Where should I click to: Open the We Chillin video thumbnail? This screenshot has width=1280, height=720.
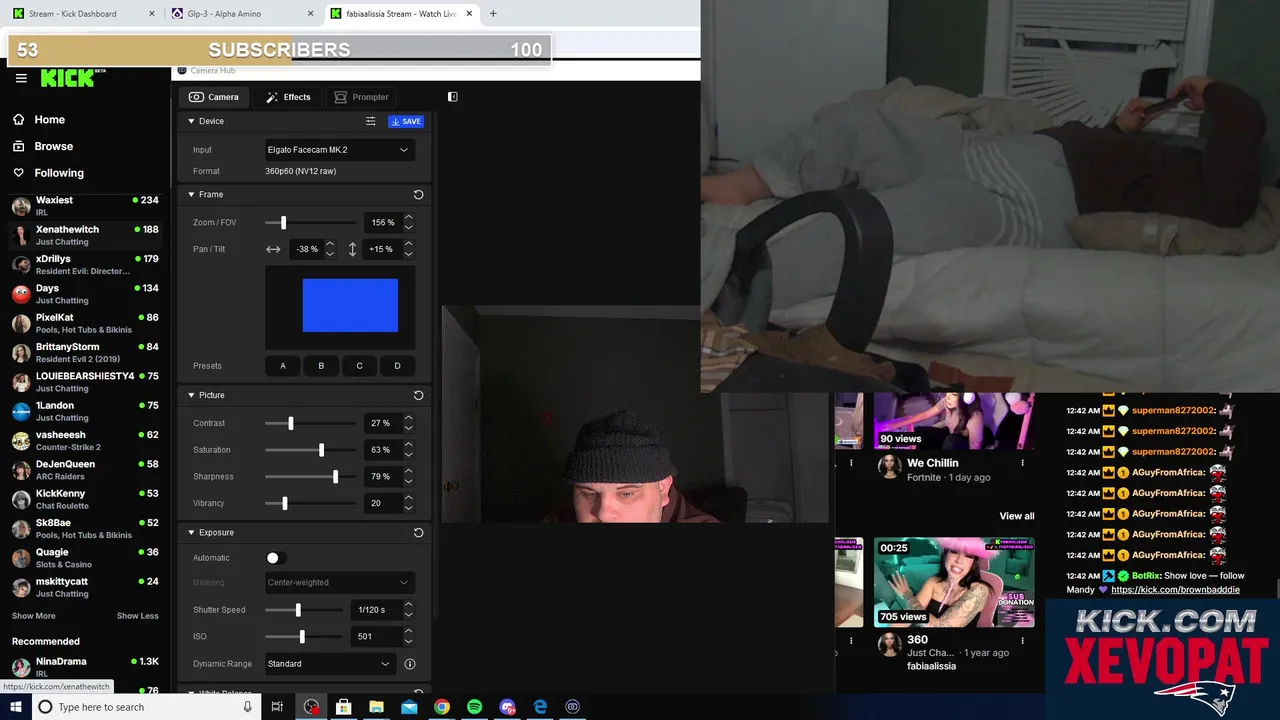(x=954, y=421)
